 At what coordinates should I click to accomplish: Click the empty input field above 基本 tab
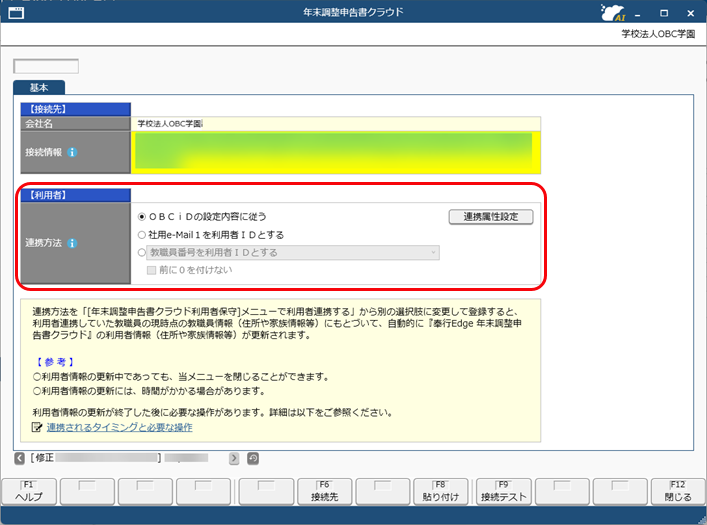pyautogui.click(x=46, y=66)
